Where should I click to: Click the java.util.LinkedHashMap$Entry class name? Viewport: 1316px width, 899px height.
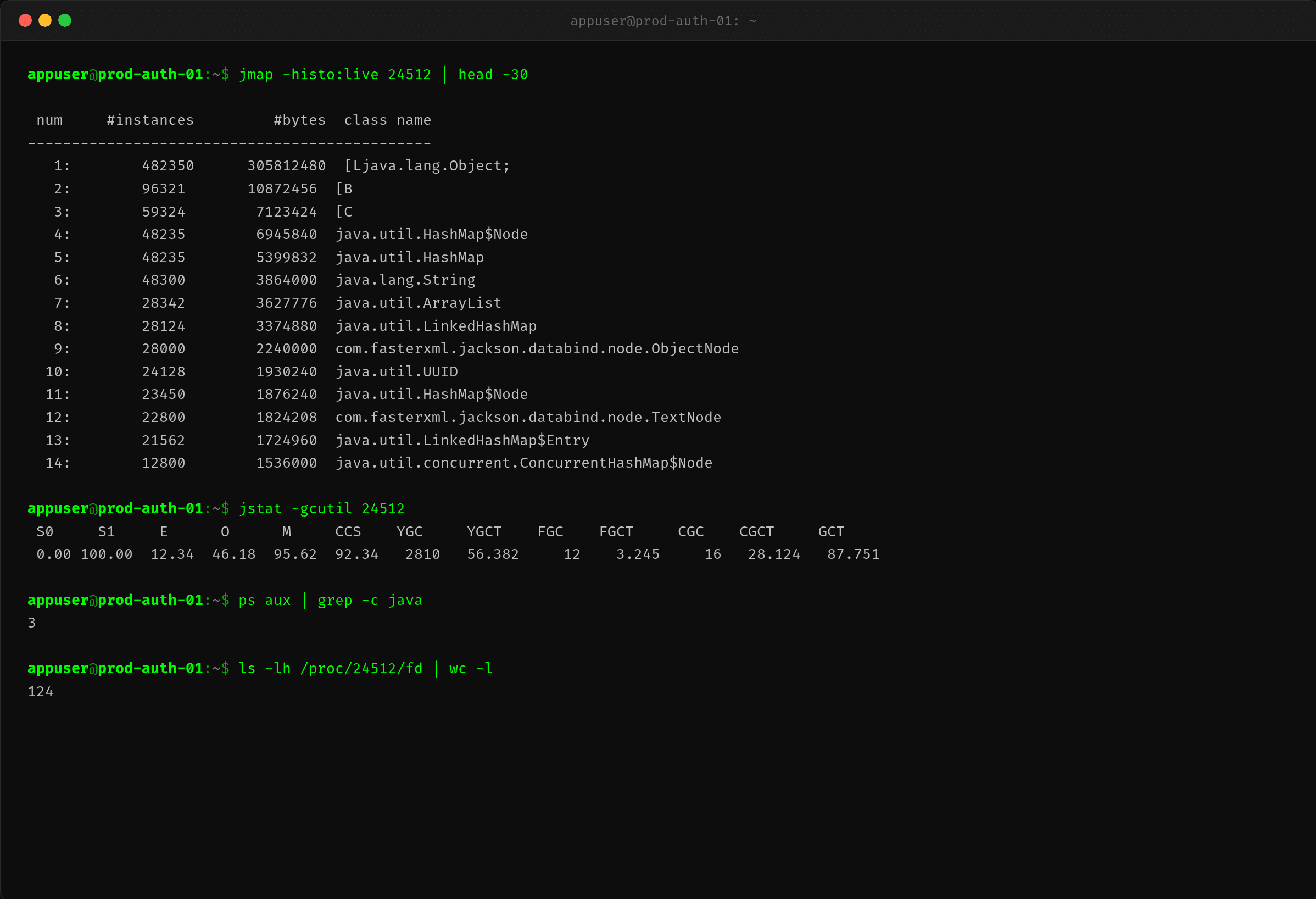point(462,441)
